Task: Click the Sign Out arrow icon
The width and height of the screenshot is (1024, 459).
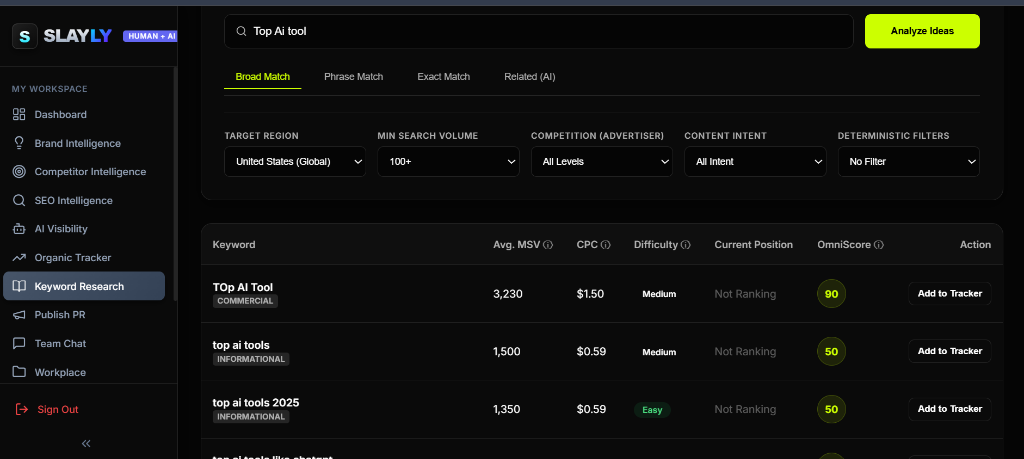Action: click(22, 409)
